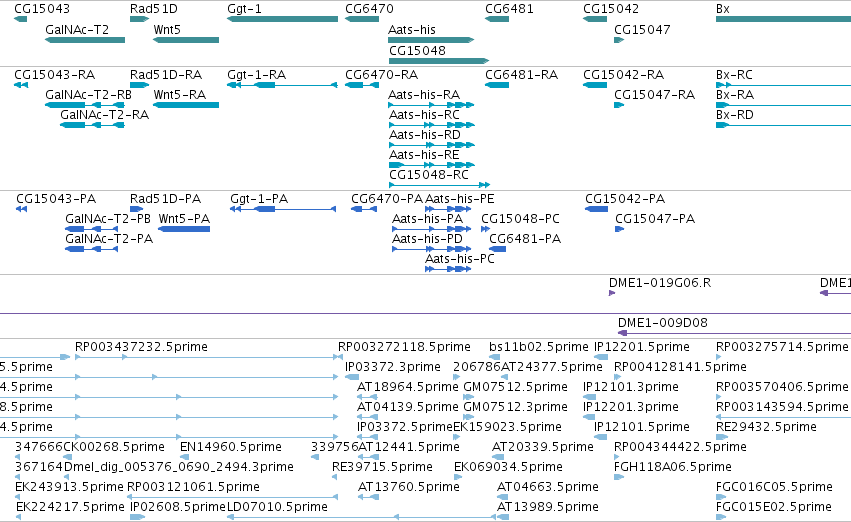The image size is (851, 522).
Task: Click the CG15042 gene label
Action: click(611, 9)
